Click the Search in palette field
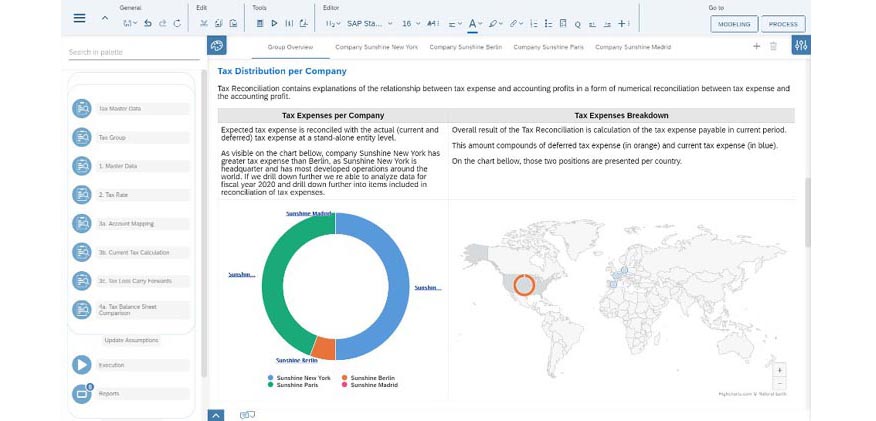This screenshot has width=876, height=421. click(134, 52)
